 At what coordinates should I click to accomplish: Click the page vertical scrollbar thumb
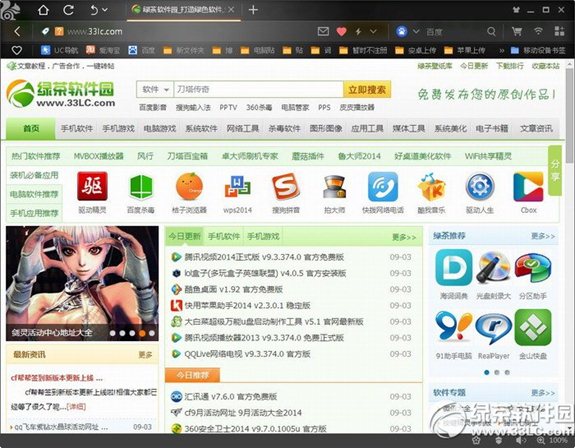pyautogui.click(x=569, y=114)
